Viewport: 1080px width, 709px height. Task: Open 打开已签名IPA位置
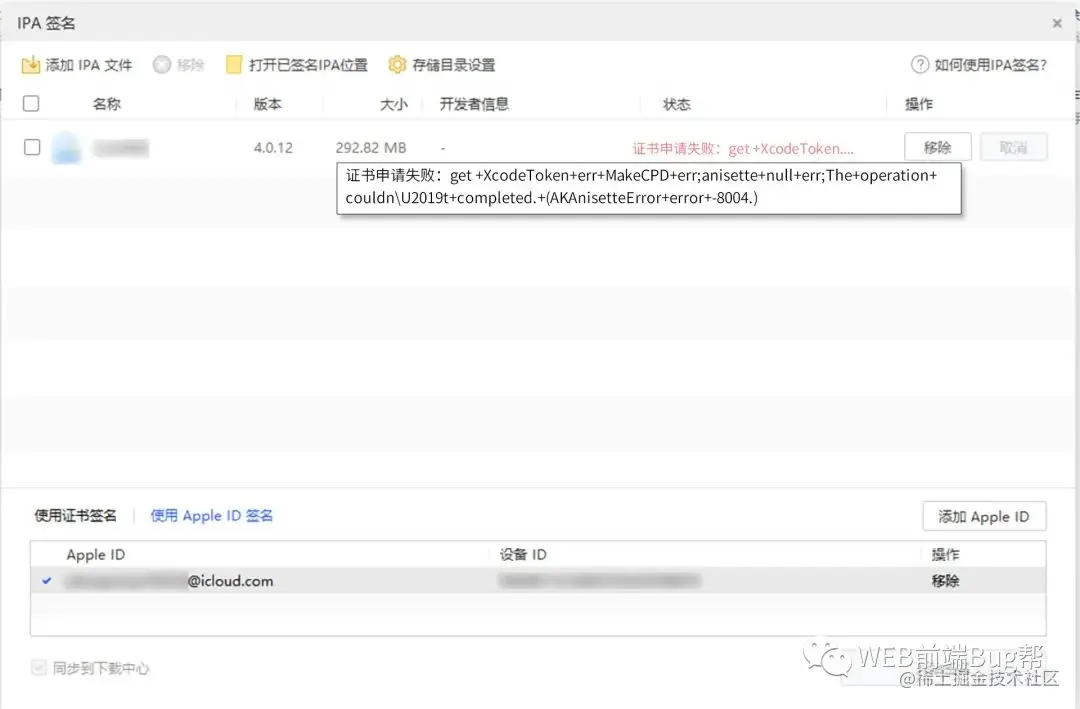click(308, 65)
